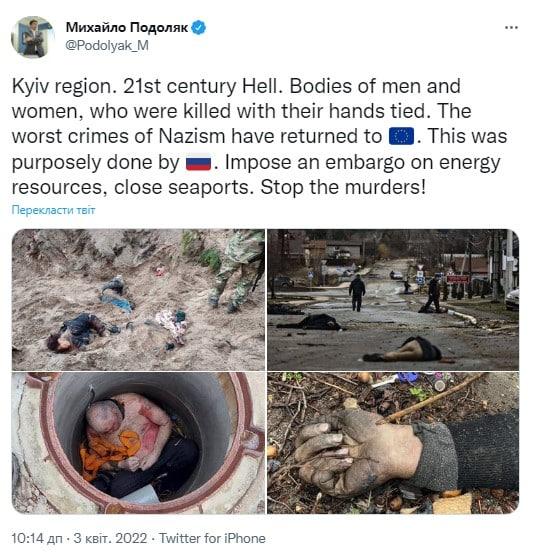Open Михайло Подоляк's profile avatar

point(32,36)
